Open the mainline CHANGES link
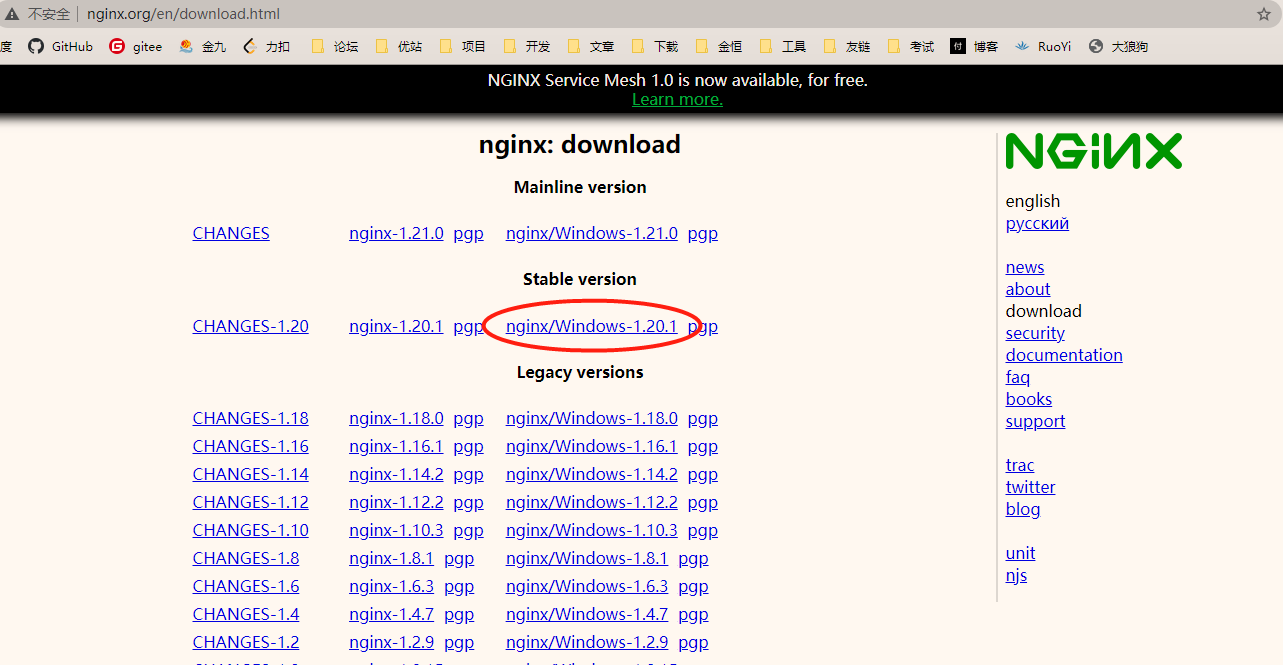The height and width of the screenshot is (665, 1283). click(x=231, y=233)
